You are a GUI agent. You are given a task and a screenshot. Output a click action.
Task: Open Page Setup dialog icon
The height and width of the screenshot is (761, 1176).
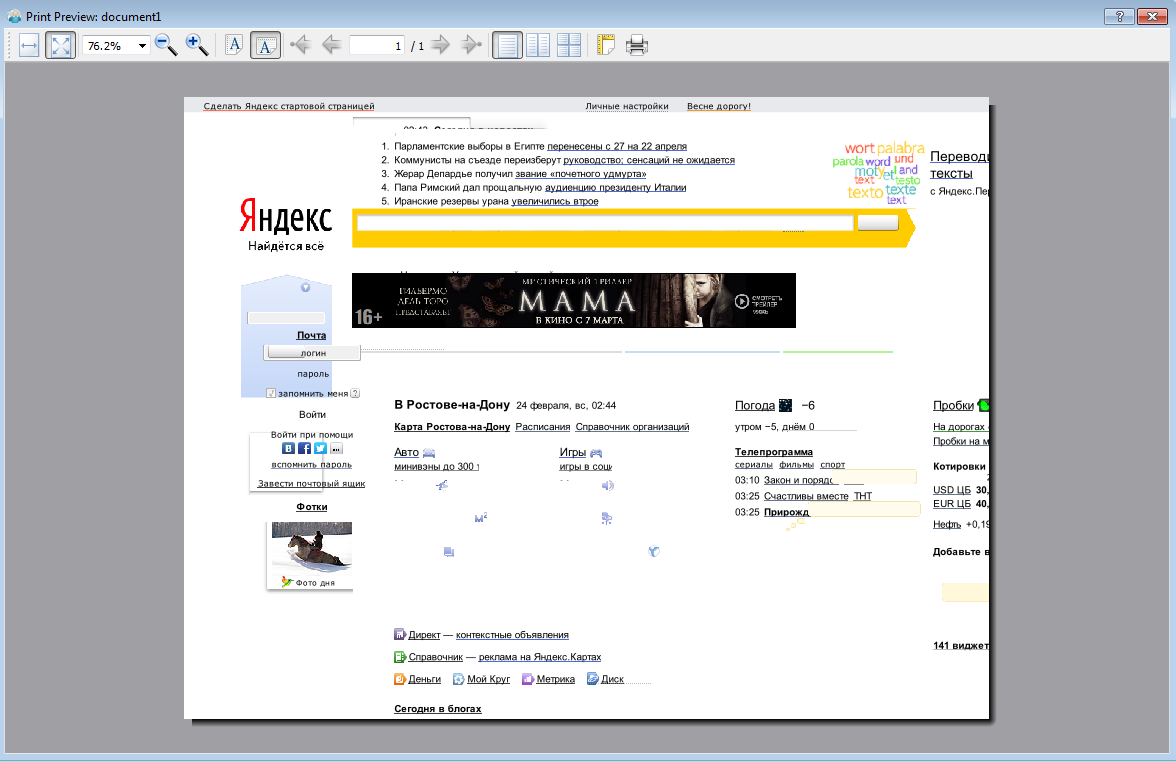606,45
